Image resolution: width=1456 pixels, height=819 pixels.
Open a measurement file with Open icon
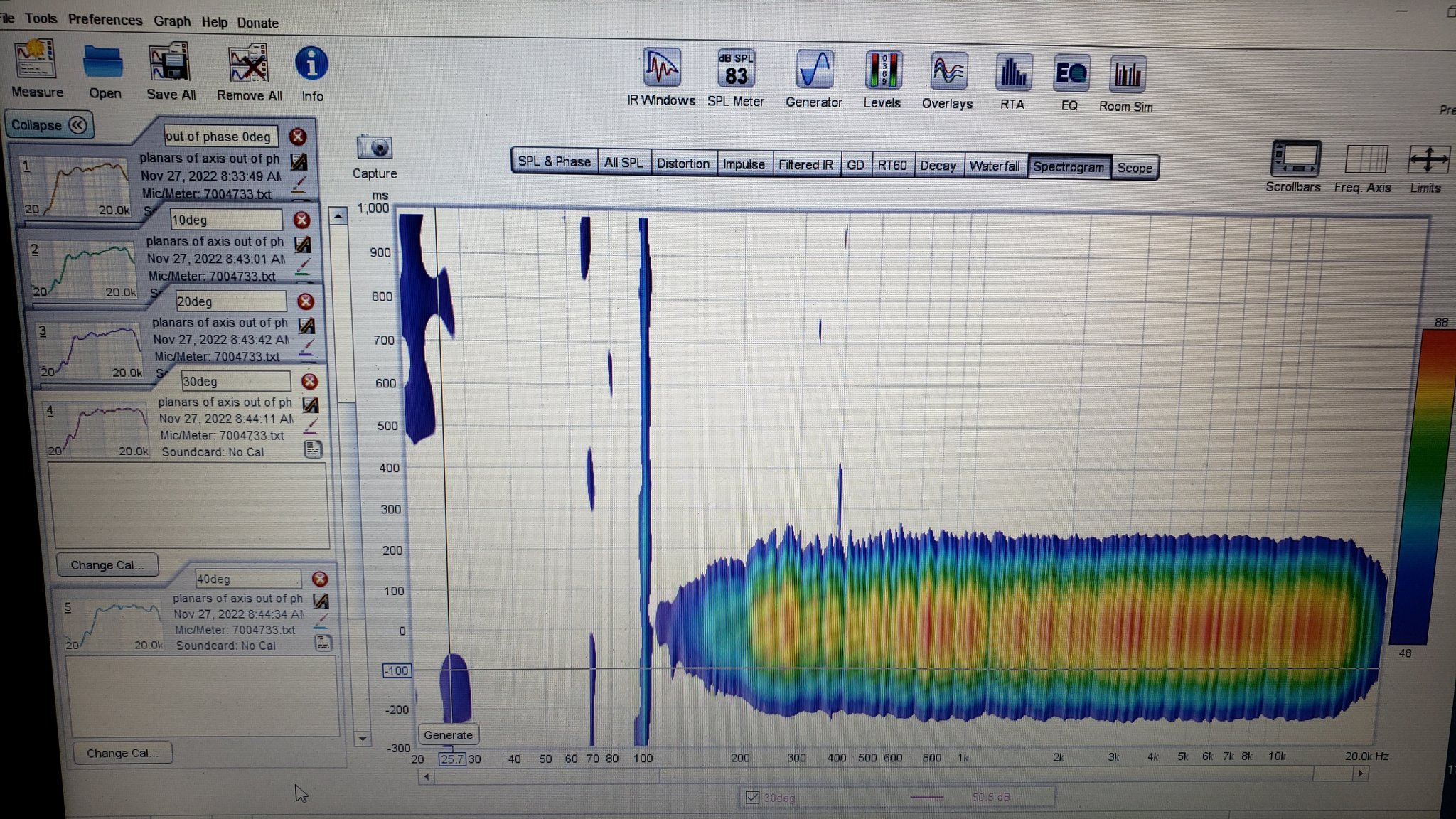(104, 63)
